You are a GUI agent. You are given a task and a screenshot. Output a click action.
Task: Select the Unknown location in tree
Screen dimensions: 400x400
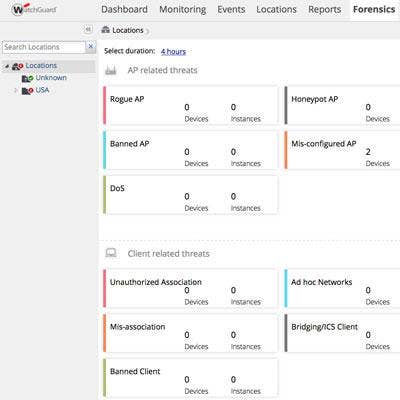51,78
